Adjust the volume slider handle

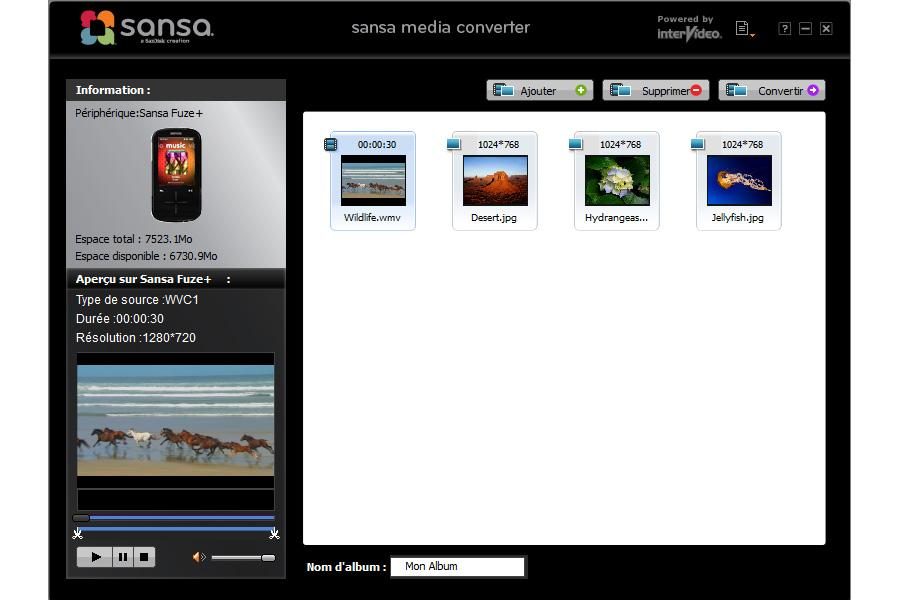pos(268,558)
